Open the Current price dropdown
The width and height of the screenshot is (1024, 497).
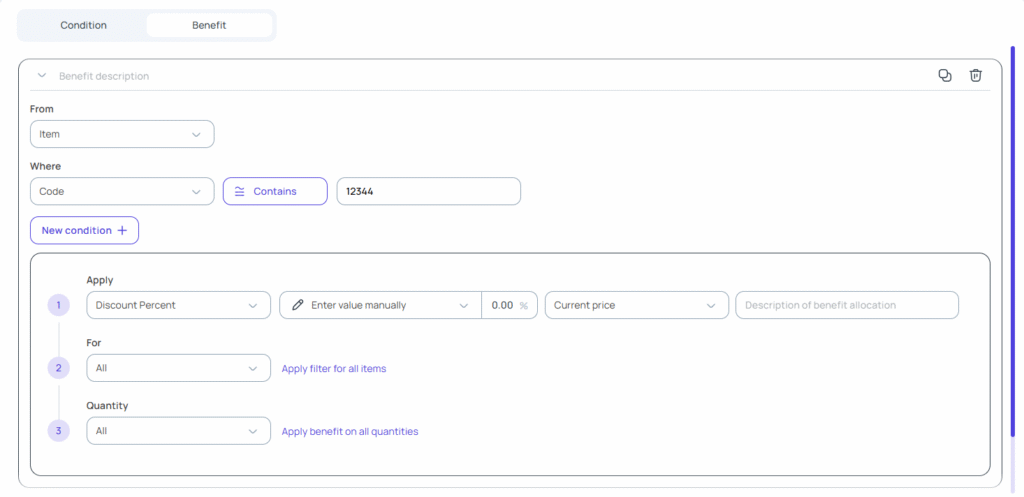[636, 305]
